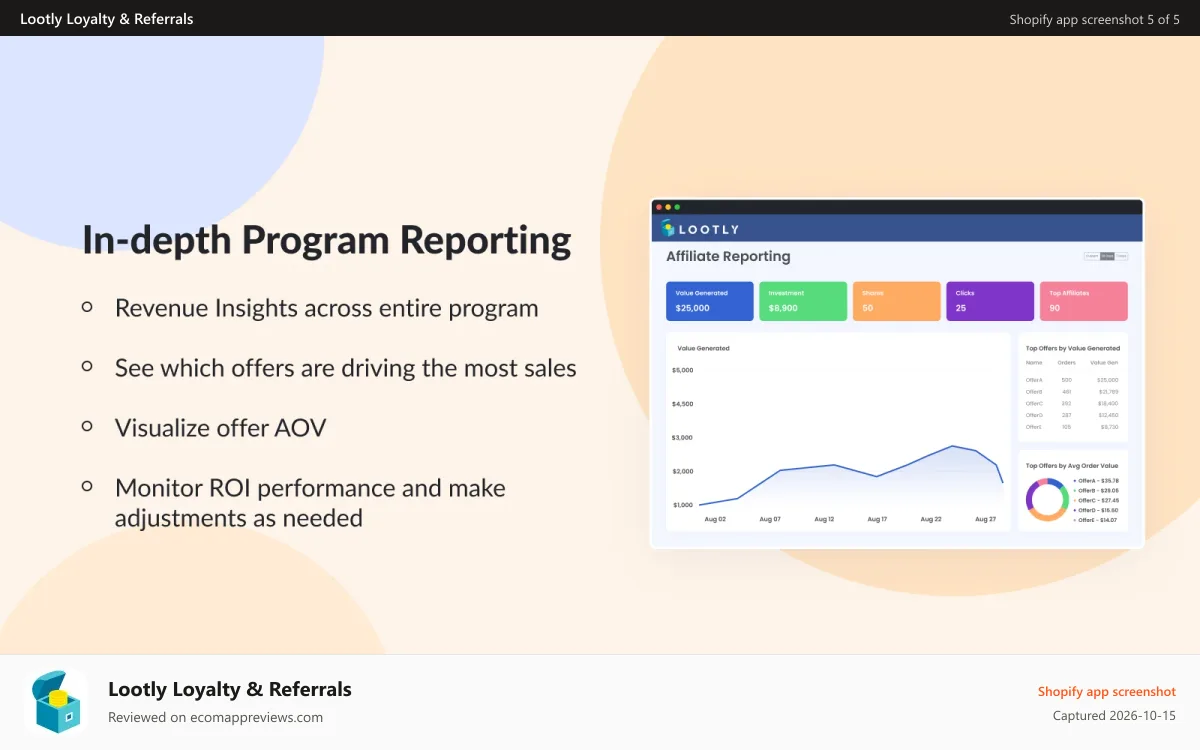Click the red close dot of dashboard window
Image resolution: width=1200 pixels, height=750 pixels.
point(659,207)
